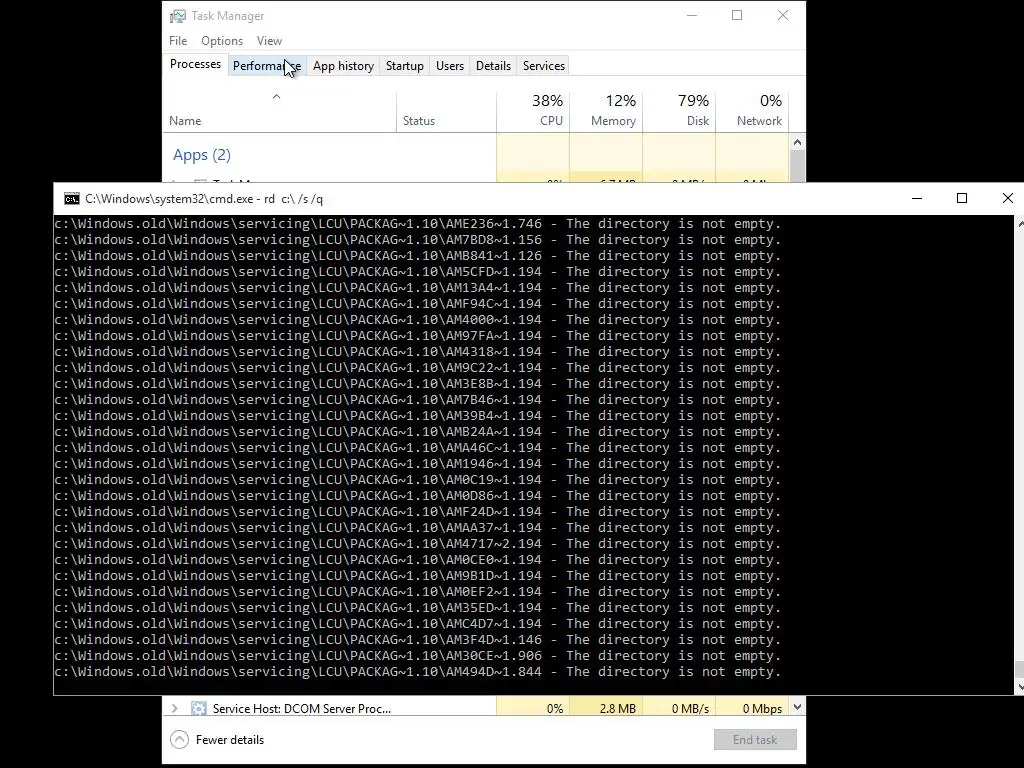Image resolution: width=1024 pixels, height=768 pixels.
Task: Open the Startup tab
Action: click(x=404, y=65)
